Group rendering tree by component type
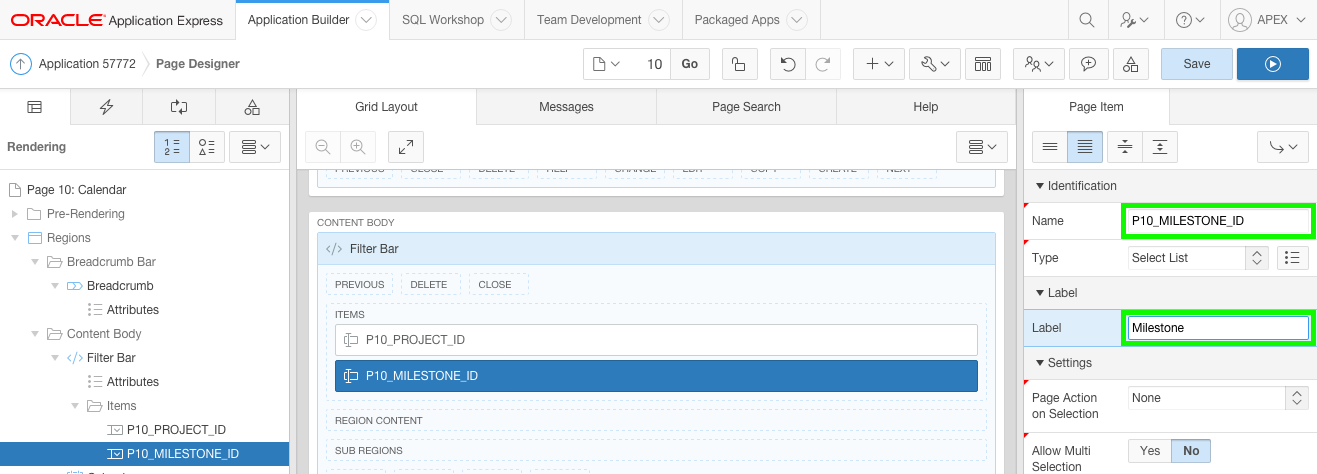Screen dimensions: 1317x474 tap(207, 147)
